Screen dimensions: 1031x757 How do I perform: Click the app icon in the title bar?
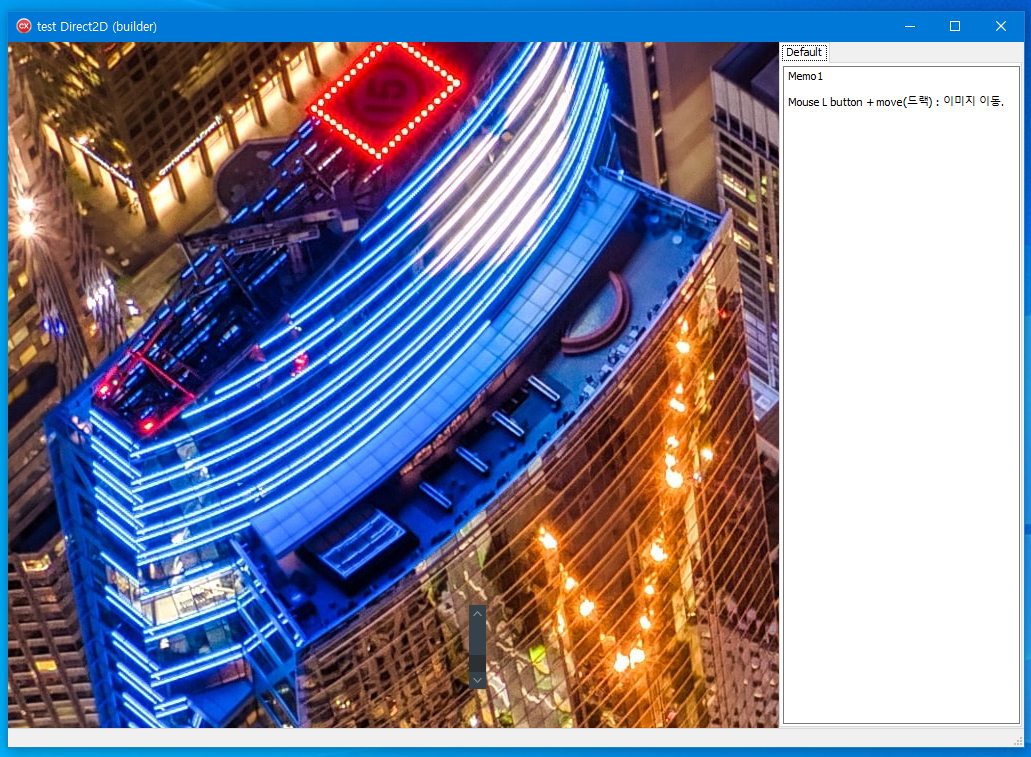click(24, 26)
